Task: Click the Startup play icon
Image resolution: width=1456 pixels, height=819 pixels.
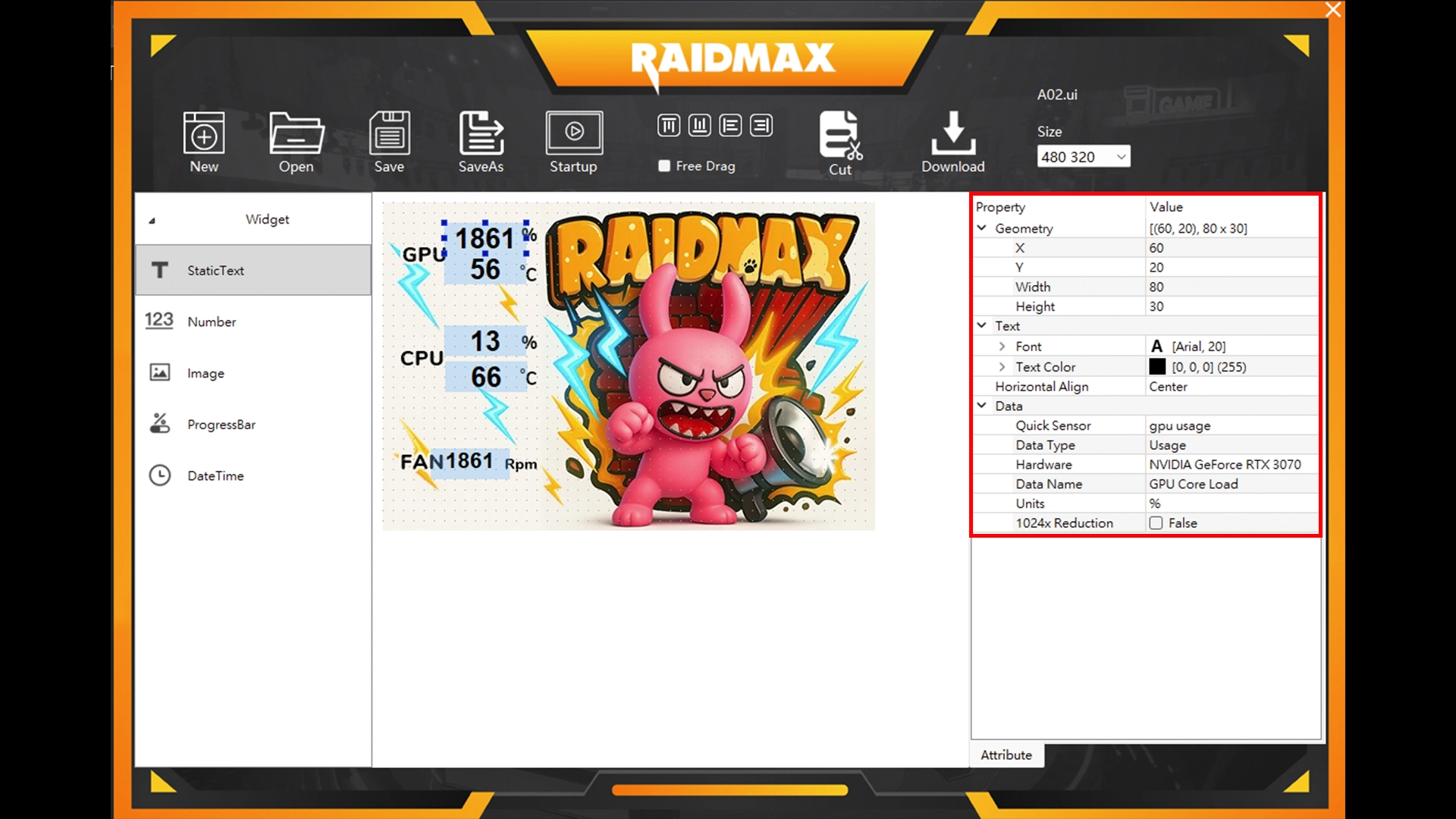Action: (574, 133)
